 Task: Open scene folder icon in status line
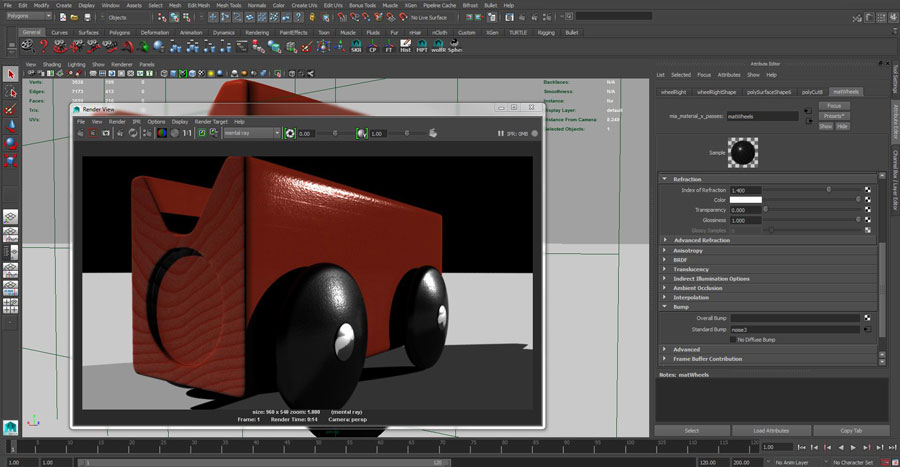(75, 17)
